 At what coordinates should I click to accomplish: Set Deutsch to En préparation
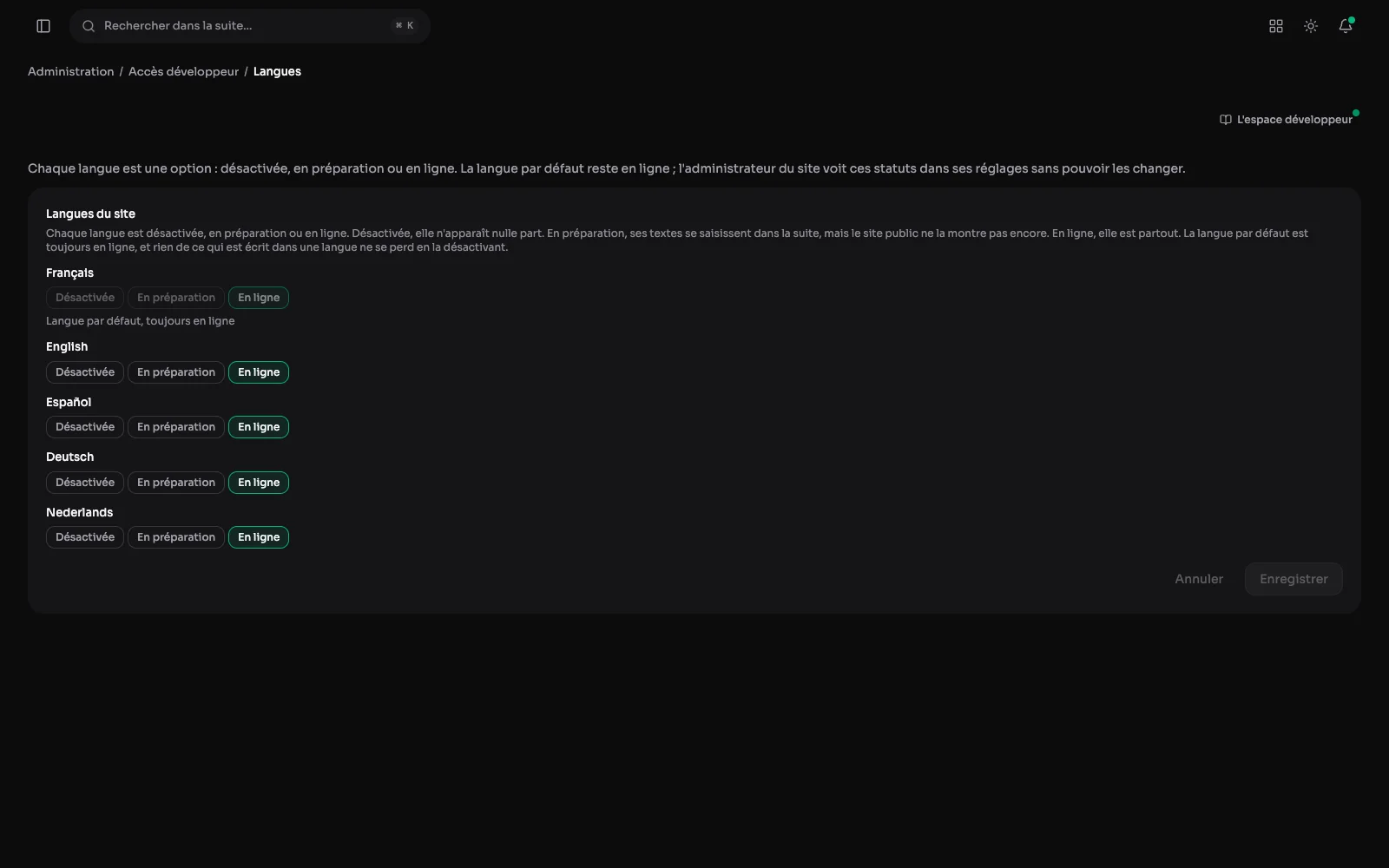(176, 483)
